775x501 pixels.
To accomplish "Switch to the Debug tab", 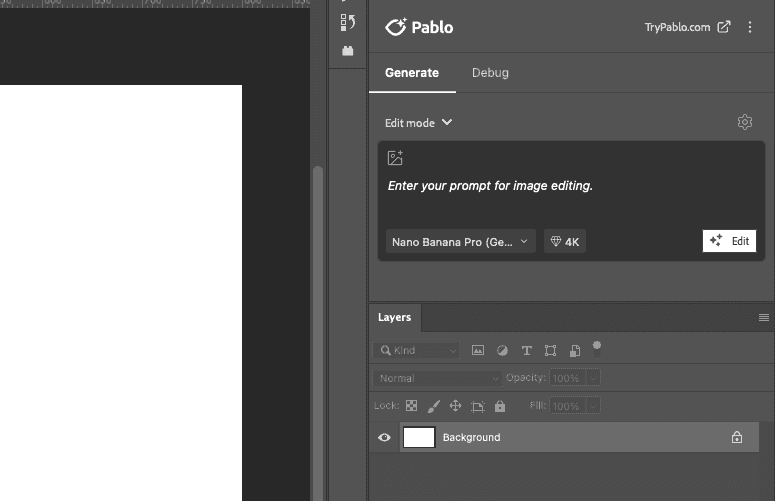I will click(490, 73).
